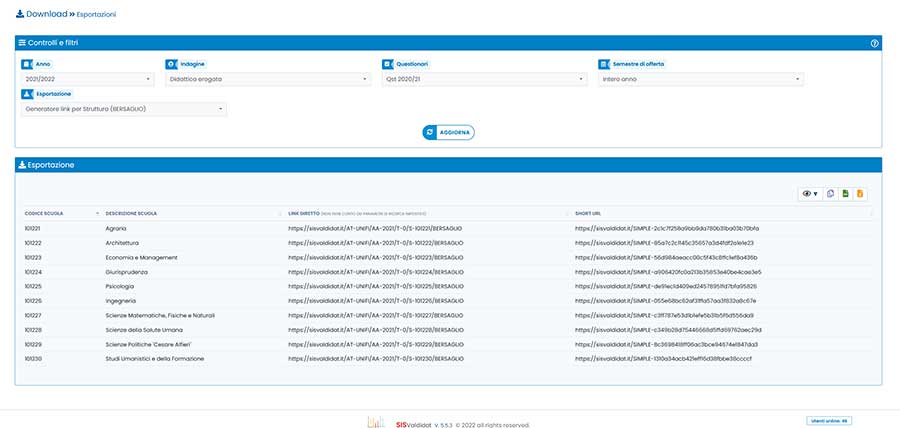Export table with green file icon
900x428 pixels.
(x=845, y=193)
